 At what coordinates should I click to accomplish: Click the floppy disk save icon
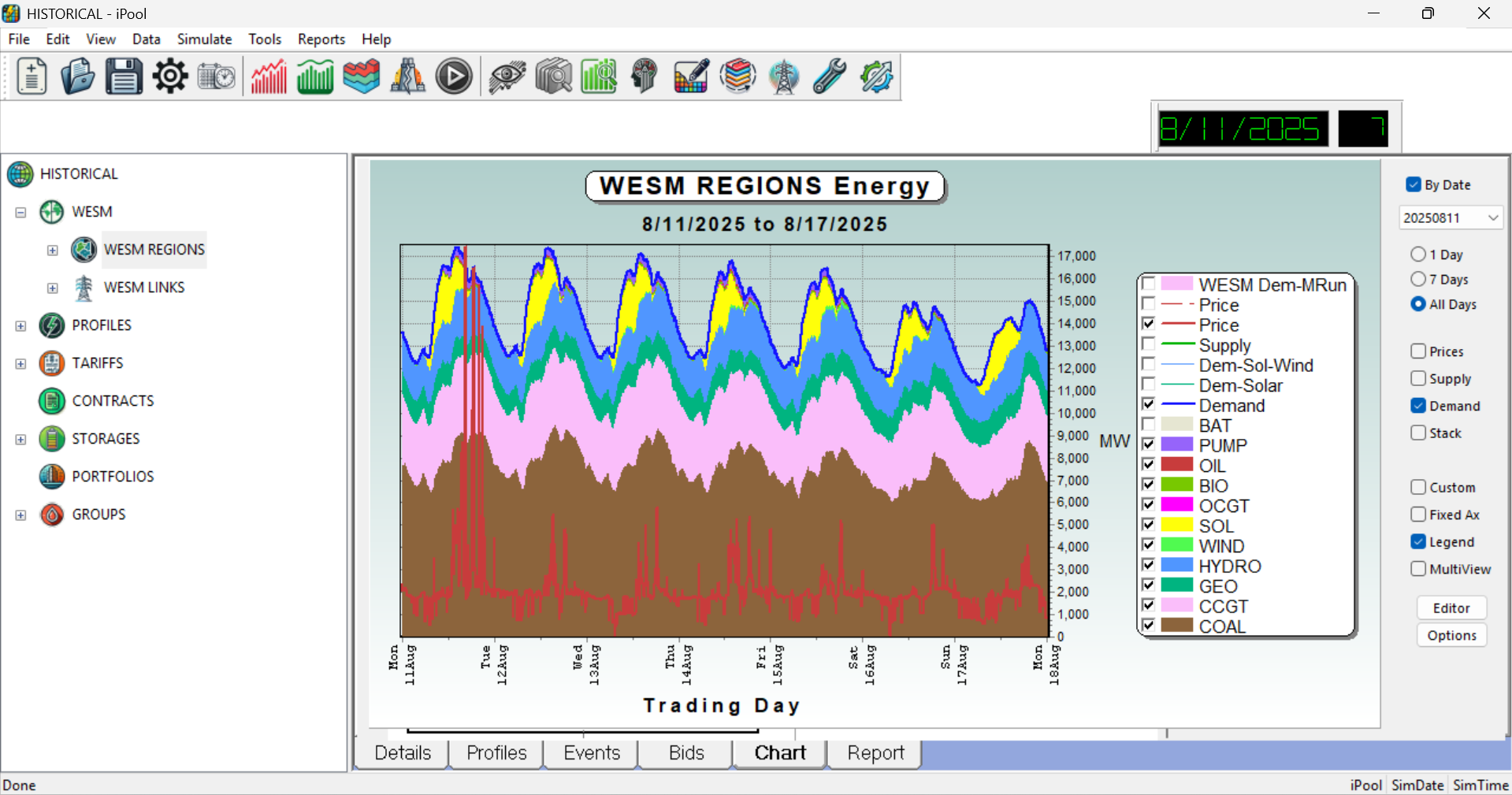click(124, 77)
